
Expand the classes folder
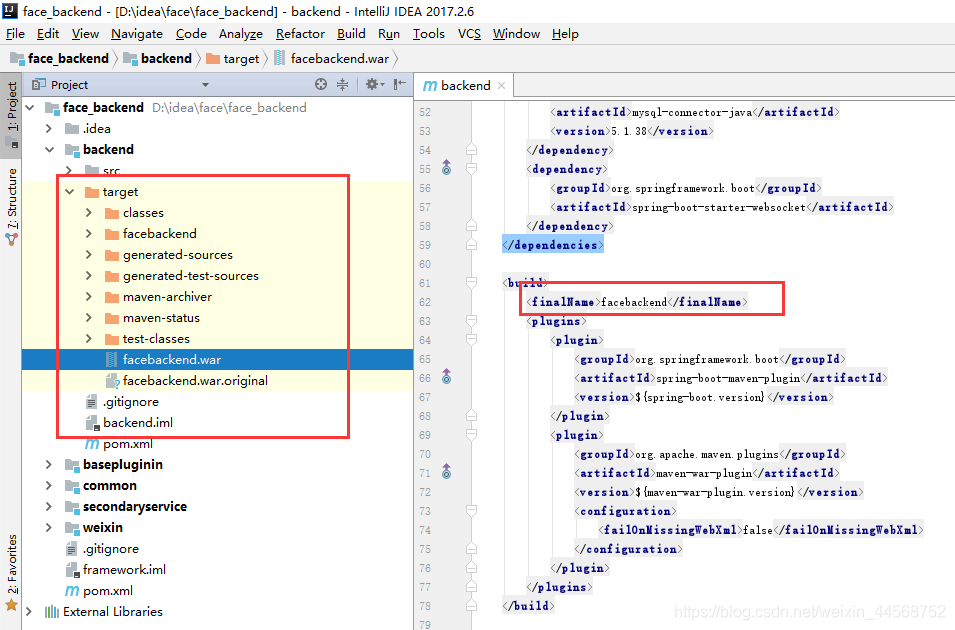[x=89, y=213]
